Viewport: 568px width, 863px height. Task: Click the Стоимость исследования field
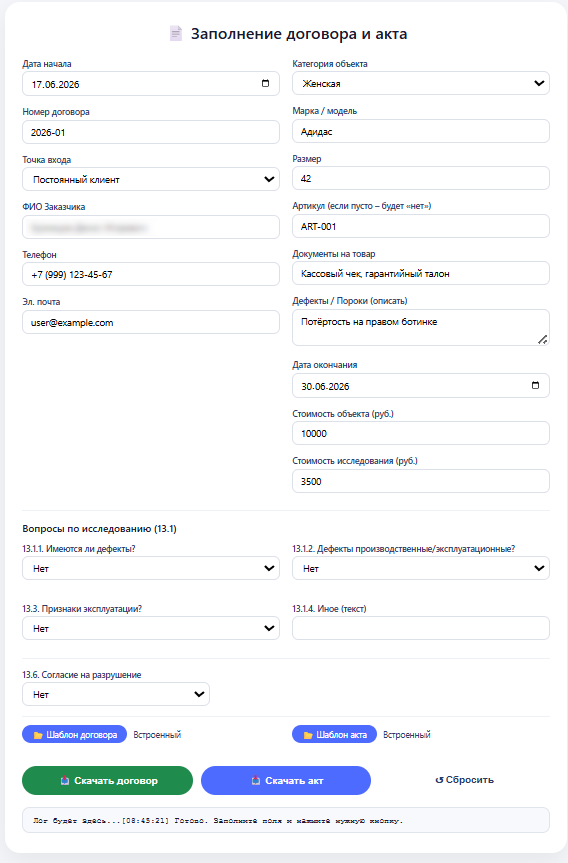coord(421,481)
